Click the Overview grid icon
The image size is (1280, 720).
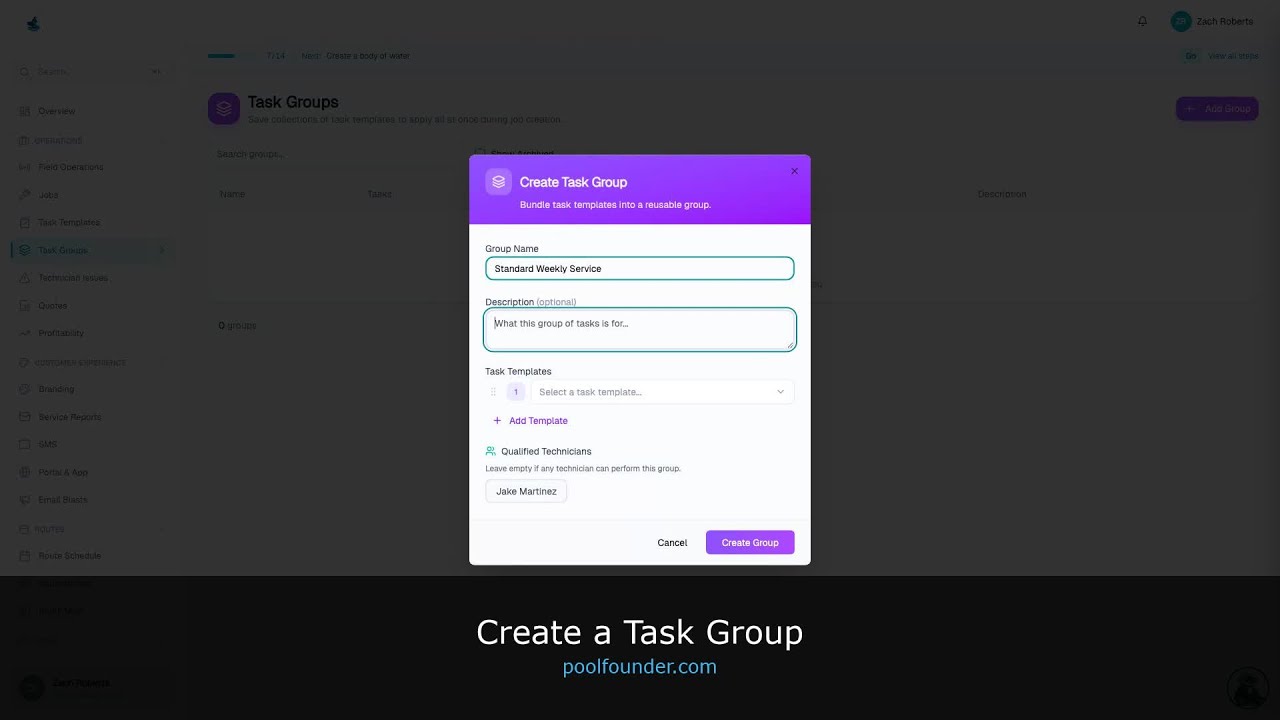[x=25, y=111]
